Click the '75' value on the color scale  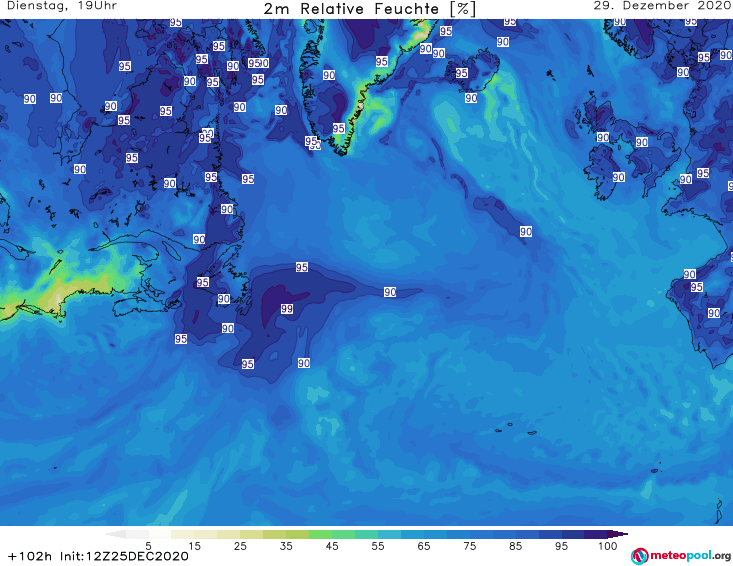tap(469, 546)
